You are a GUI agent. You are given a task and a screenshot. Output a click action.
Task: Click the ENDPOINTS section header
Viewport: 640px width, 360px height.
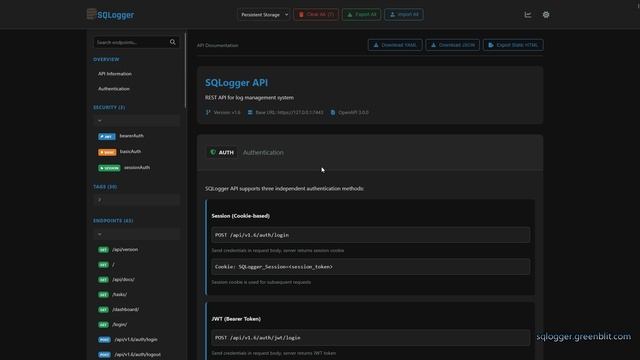point(113,220)
